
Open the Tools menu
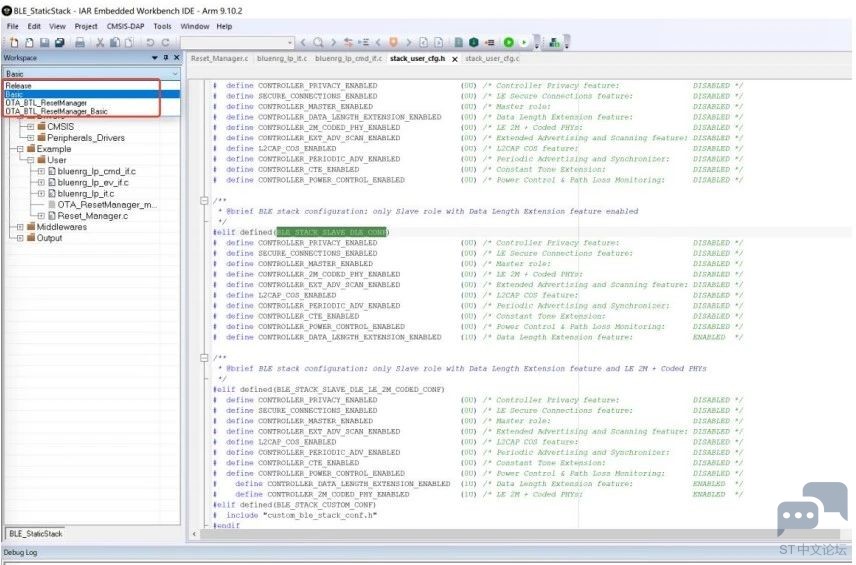coord(162,26)
